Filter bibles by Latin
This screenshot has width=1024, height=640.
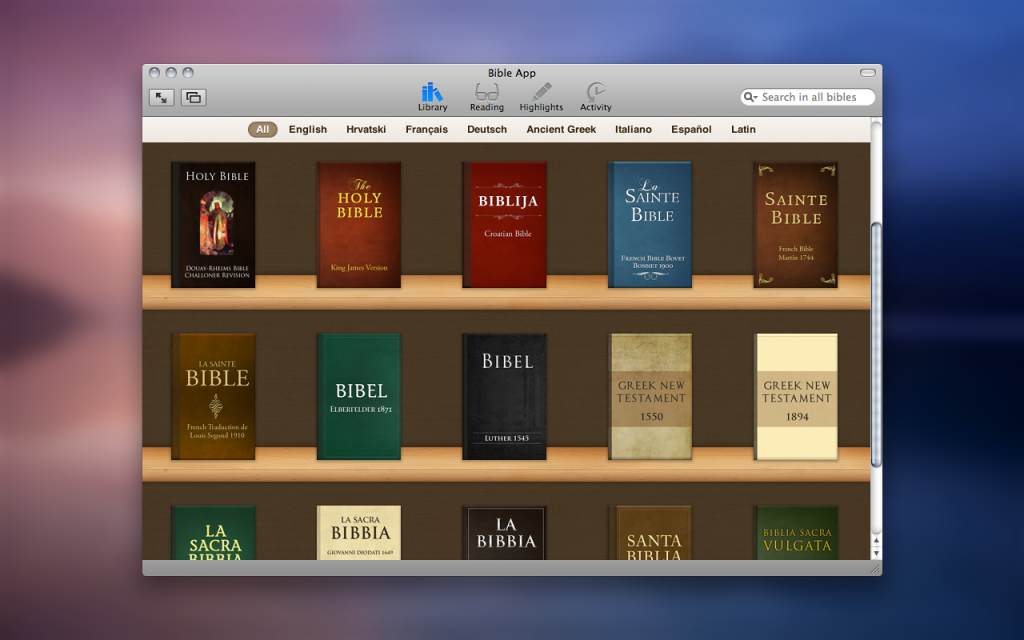click(743, 129)
